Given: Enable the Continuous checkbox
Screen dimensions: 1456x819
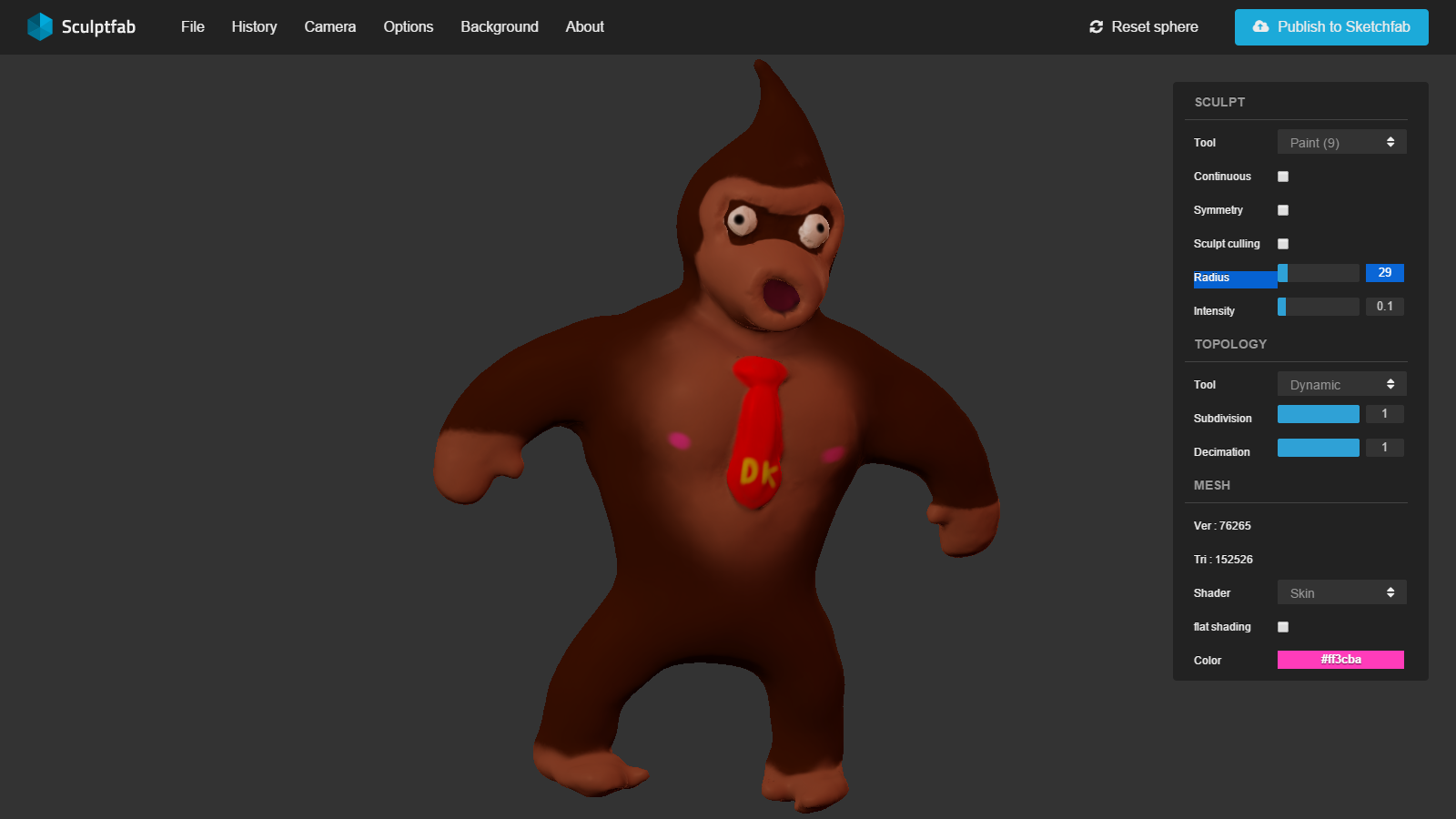Looking at the screenshot, I should pyautogui.click(x=1283, y=177).
